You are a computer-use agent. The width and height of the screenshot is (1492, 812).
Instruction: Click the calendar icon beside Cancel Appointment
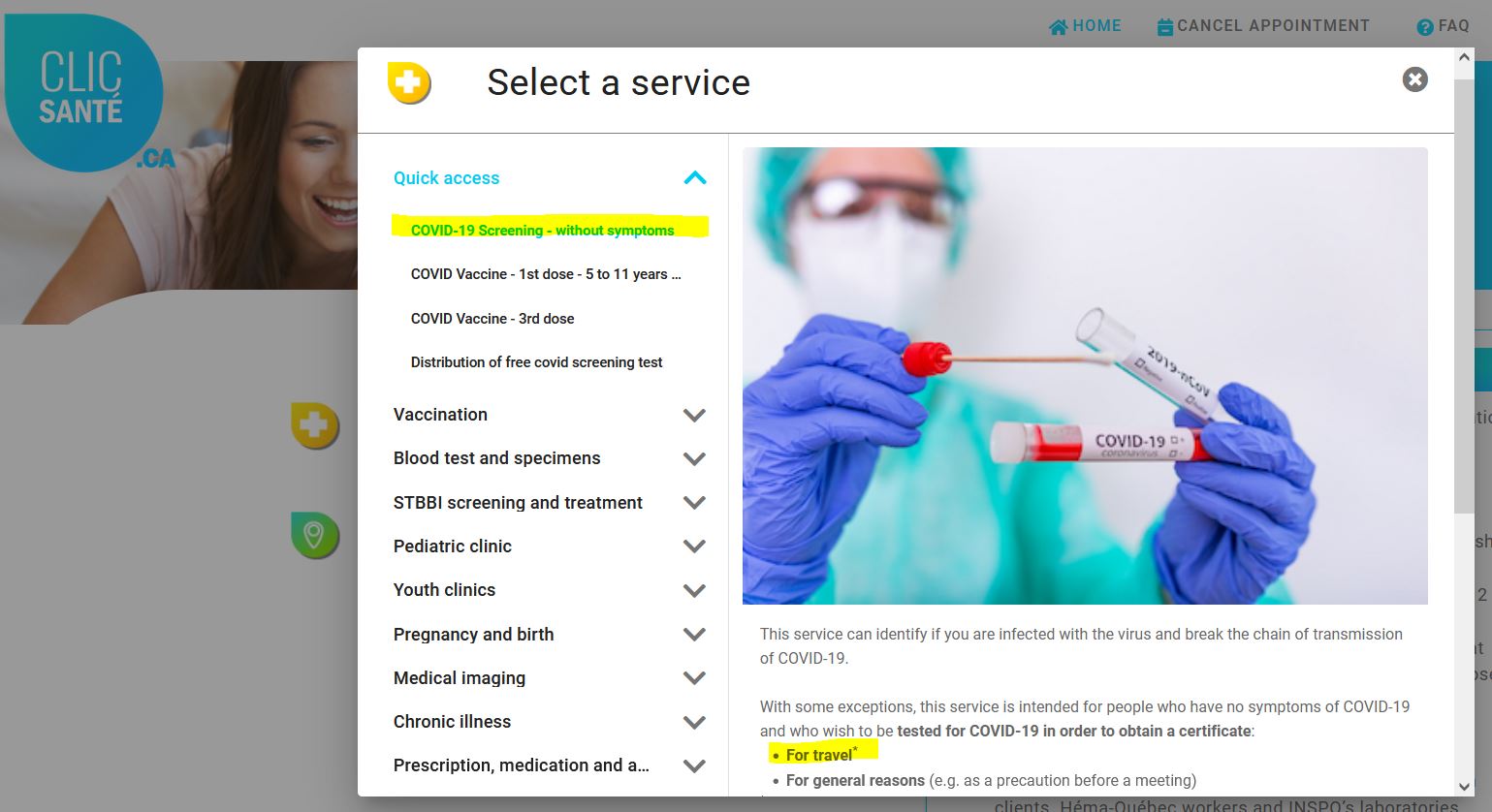point(1165,27)
